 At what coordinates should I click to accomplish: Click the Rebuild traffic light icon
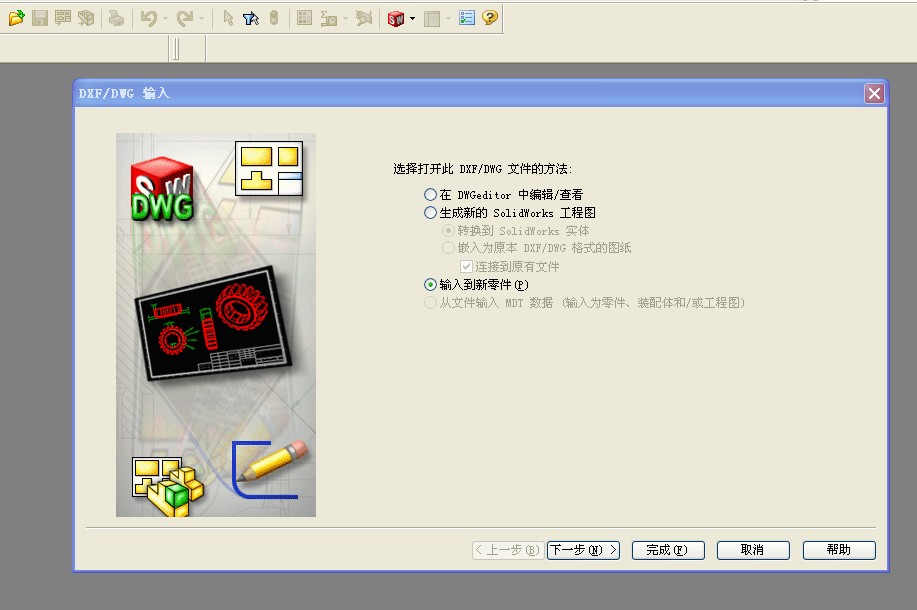click(x=274, y=18)
